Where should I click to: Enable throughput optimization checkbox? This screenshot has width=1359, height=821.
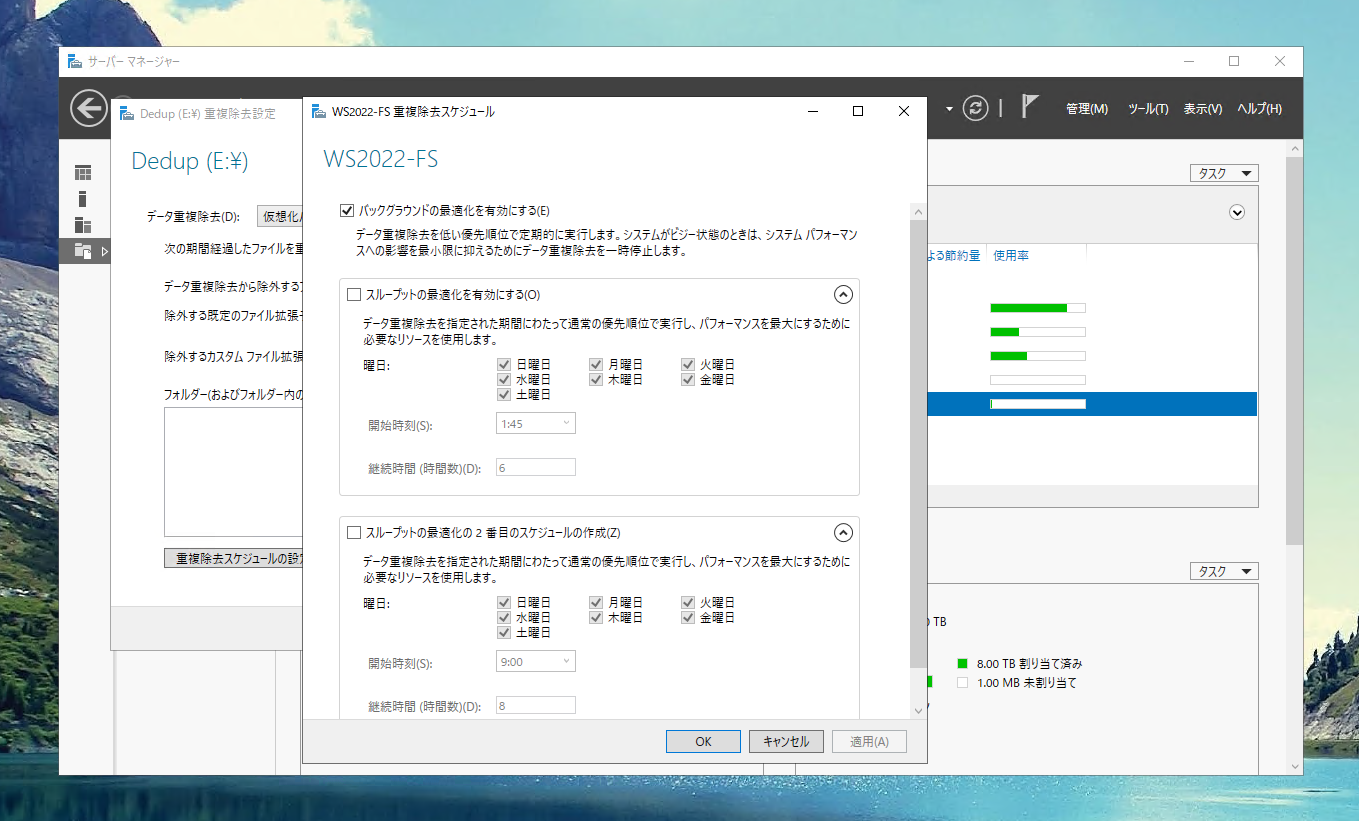coord(353,294)
